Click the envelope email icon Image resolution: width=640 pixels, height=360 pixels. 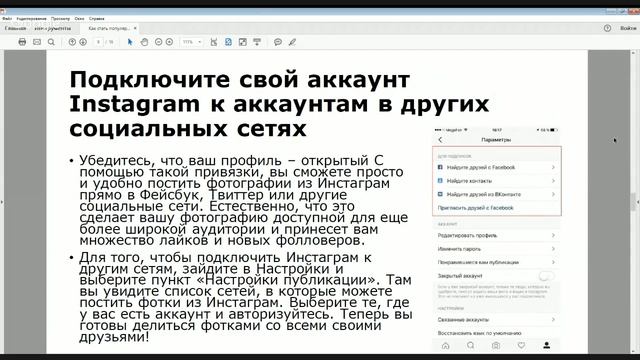coord(37,42)
